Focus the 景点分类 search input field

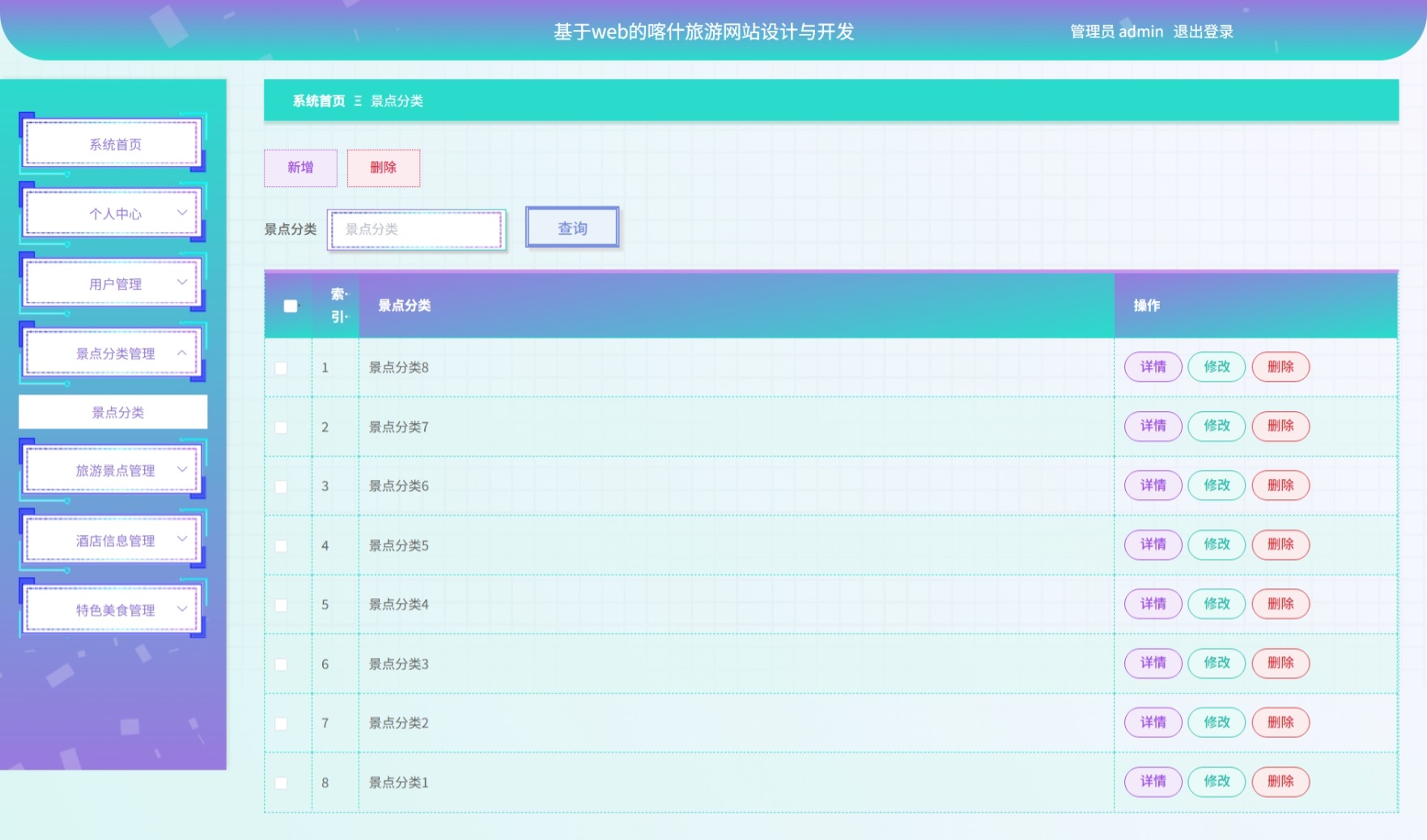click(417, 230)
